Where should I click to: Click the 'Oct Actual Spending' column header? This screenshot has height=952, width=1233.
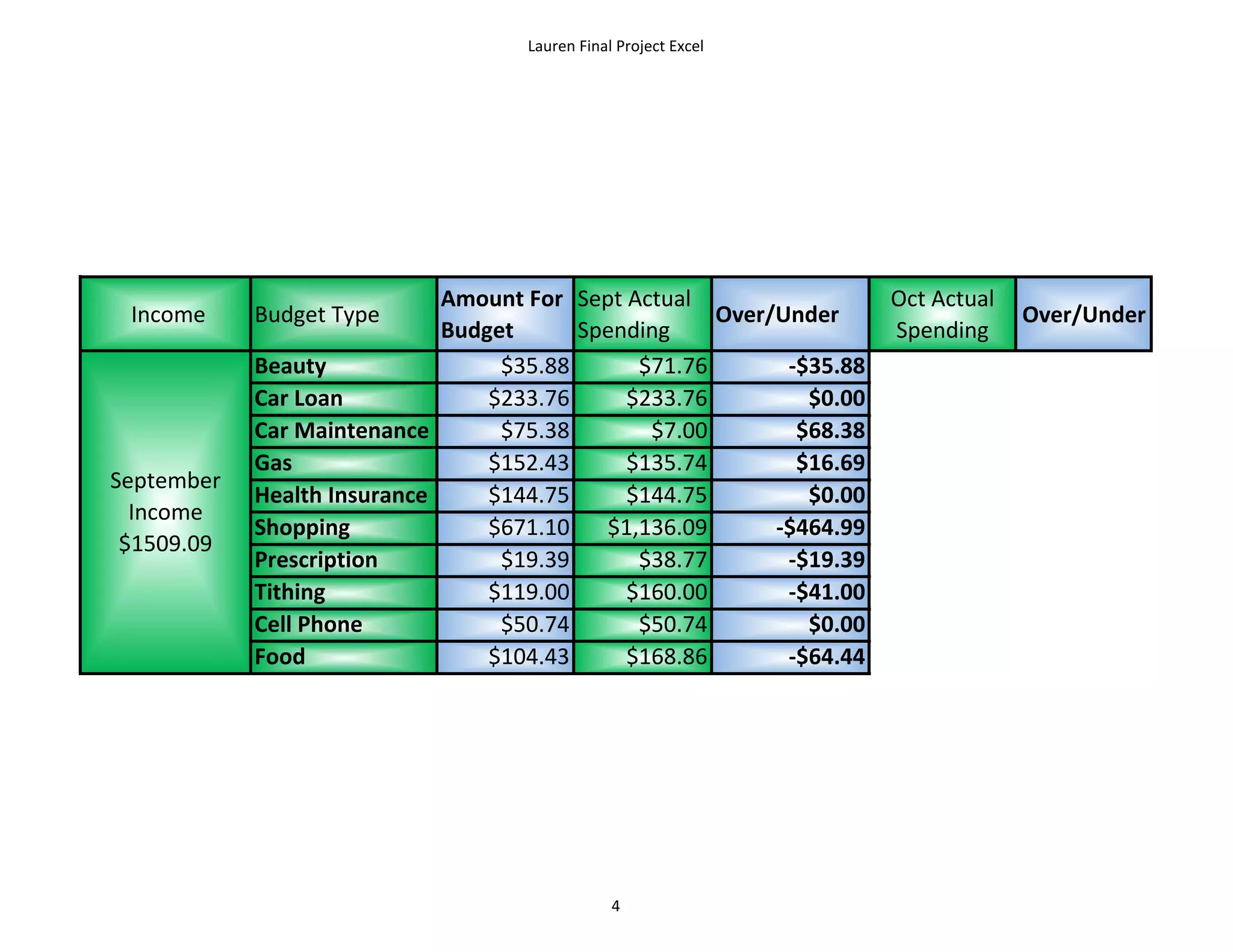pos(942,314)
